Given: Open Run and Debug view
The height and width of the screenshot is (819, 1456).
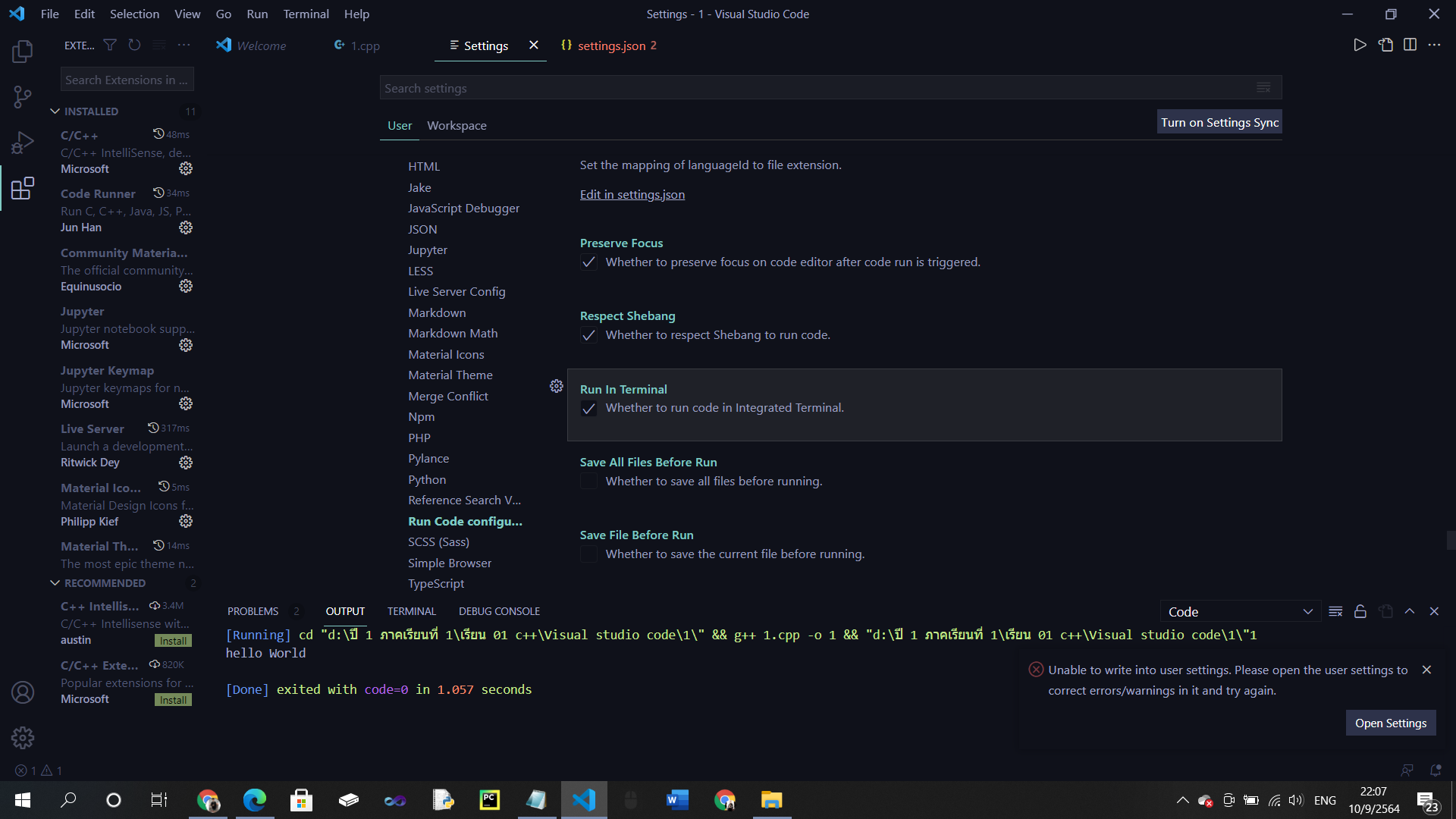Looking at the screenshot, I should point(23,143).
